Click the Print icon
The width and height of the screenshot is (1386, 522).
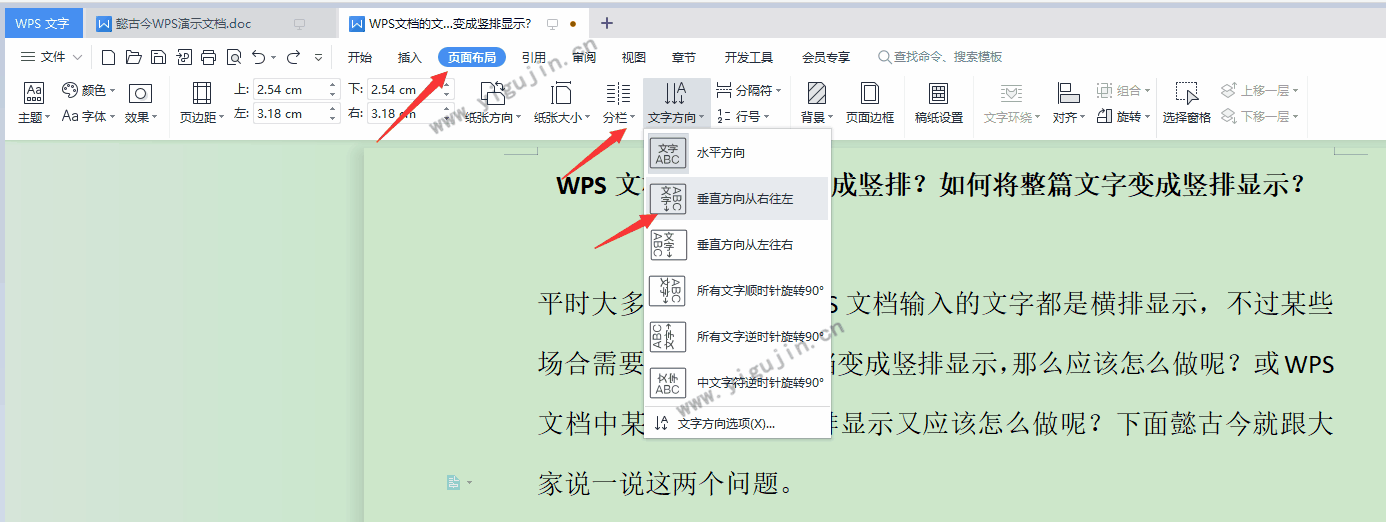(208, 57)
